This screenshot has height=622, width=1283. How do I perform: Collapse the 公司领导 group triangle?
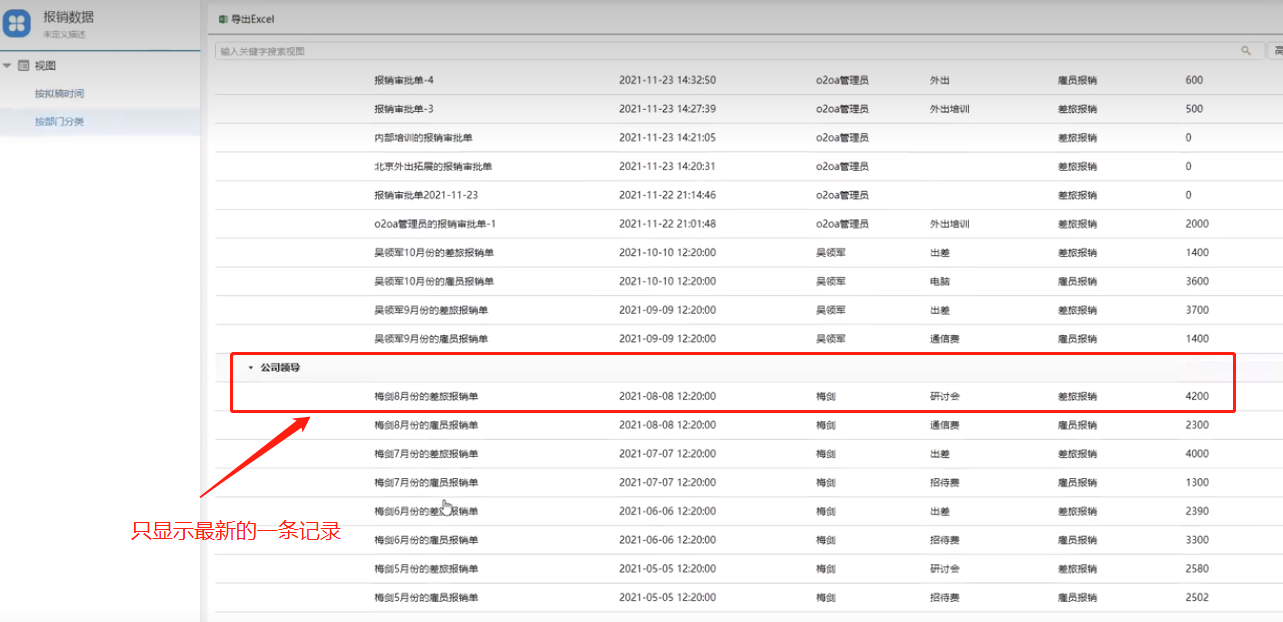[x=251, y=368]
